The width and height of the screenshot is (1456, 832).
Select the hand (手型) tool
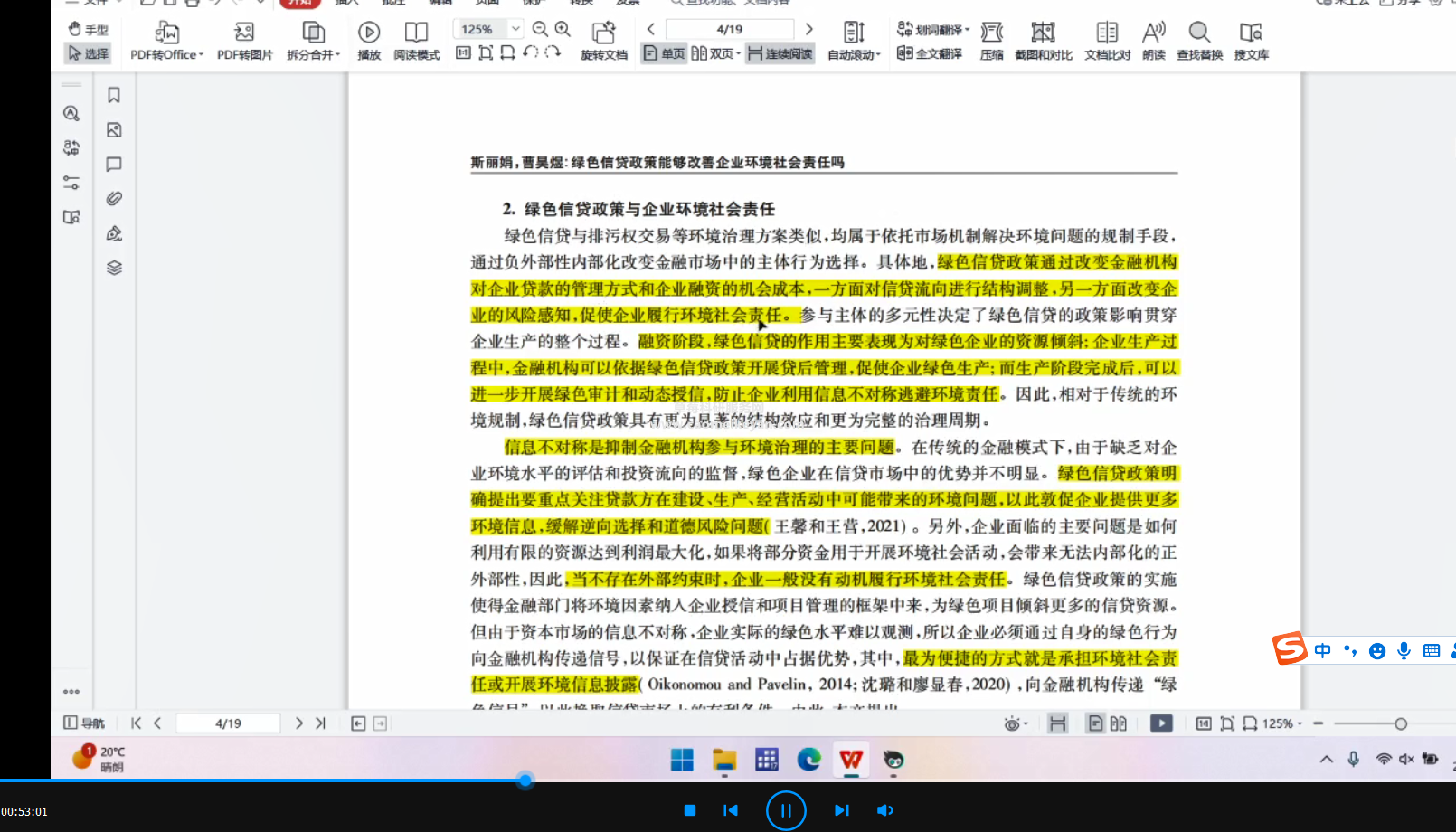[x=88, y=30]
